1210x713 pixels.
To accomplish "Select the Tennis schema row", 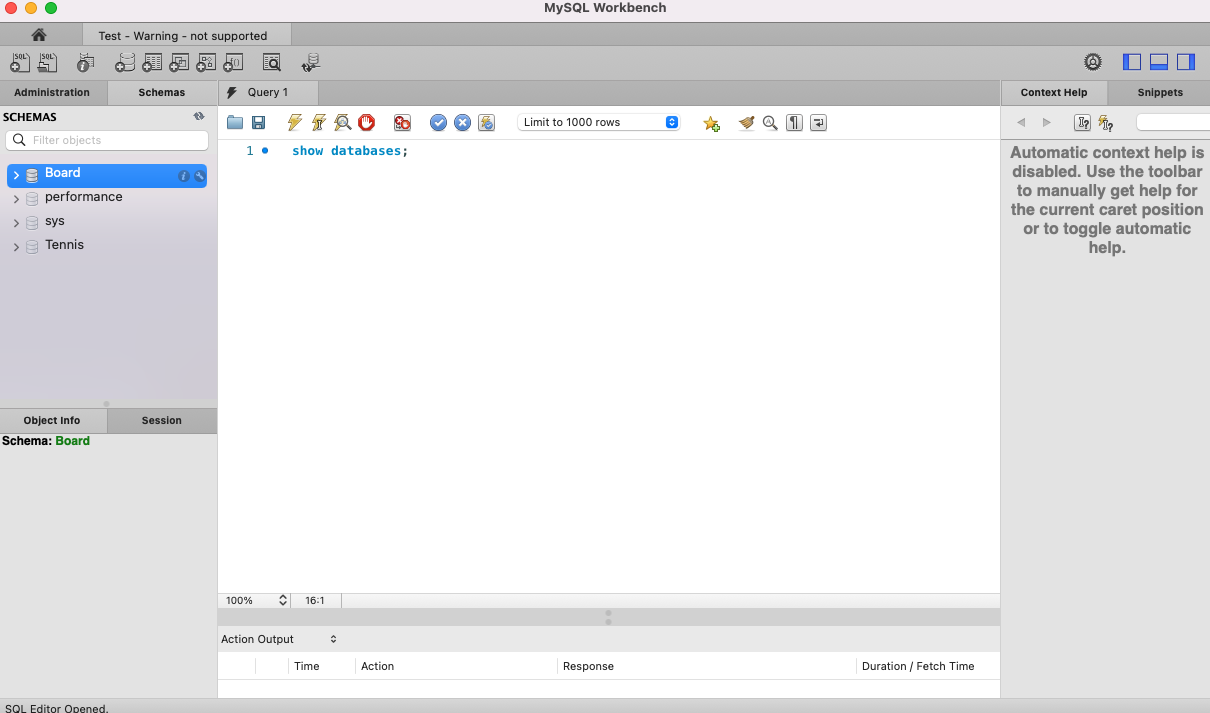I will [x=108, y=246].
